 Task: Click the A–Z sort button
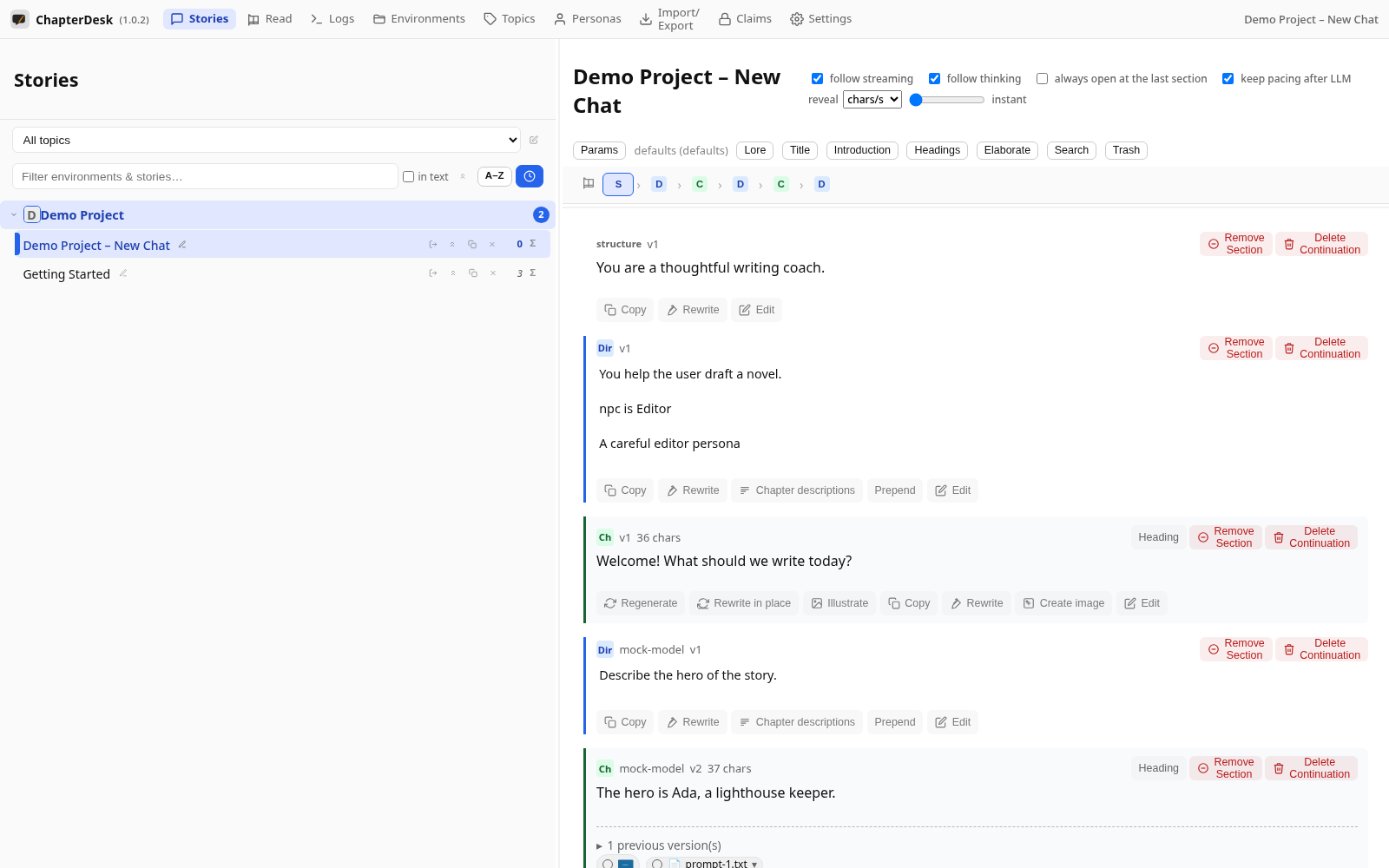(494, 176)
